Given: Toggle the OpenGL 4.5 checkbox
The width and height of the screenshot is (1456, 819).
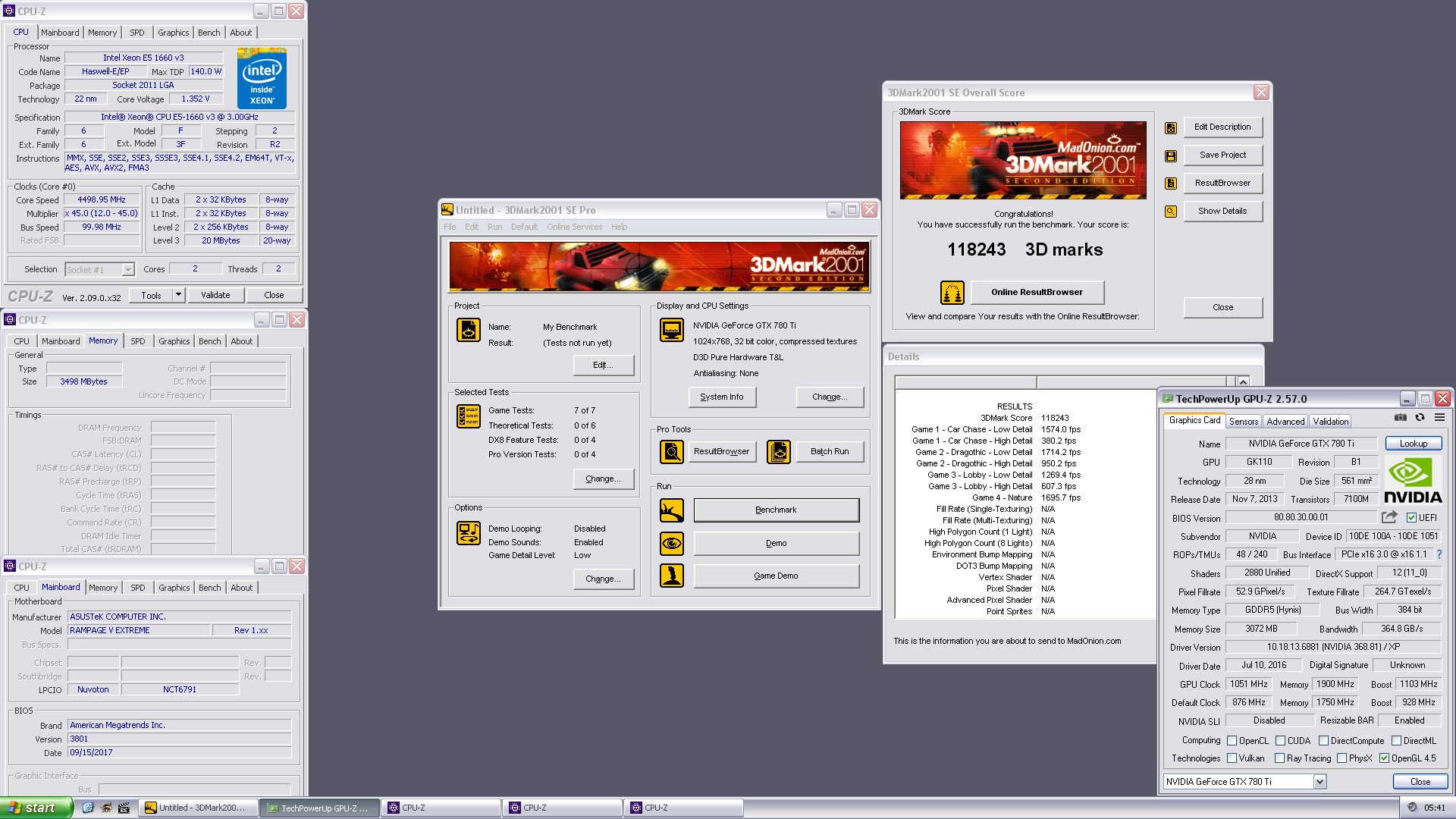Looking at the screenshot, I should point(1384,758).
